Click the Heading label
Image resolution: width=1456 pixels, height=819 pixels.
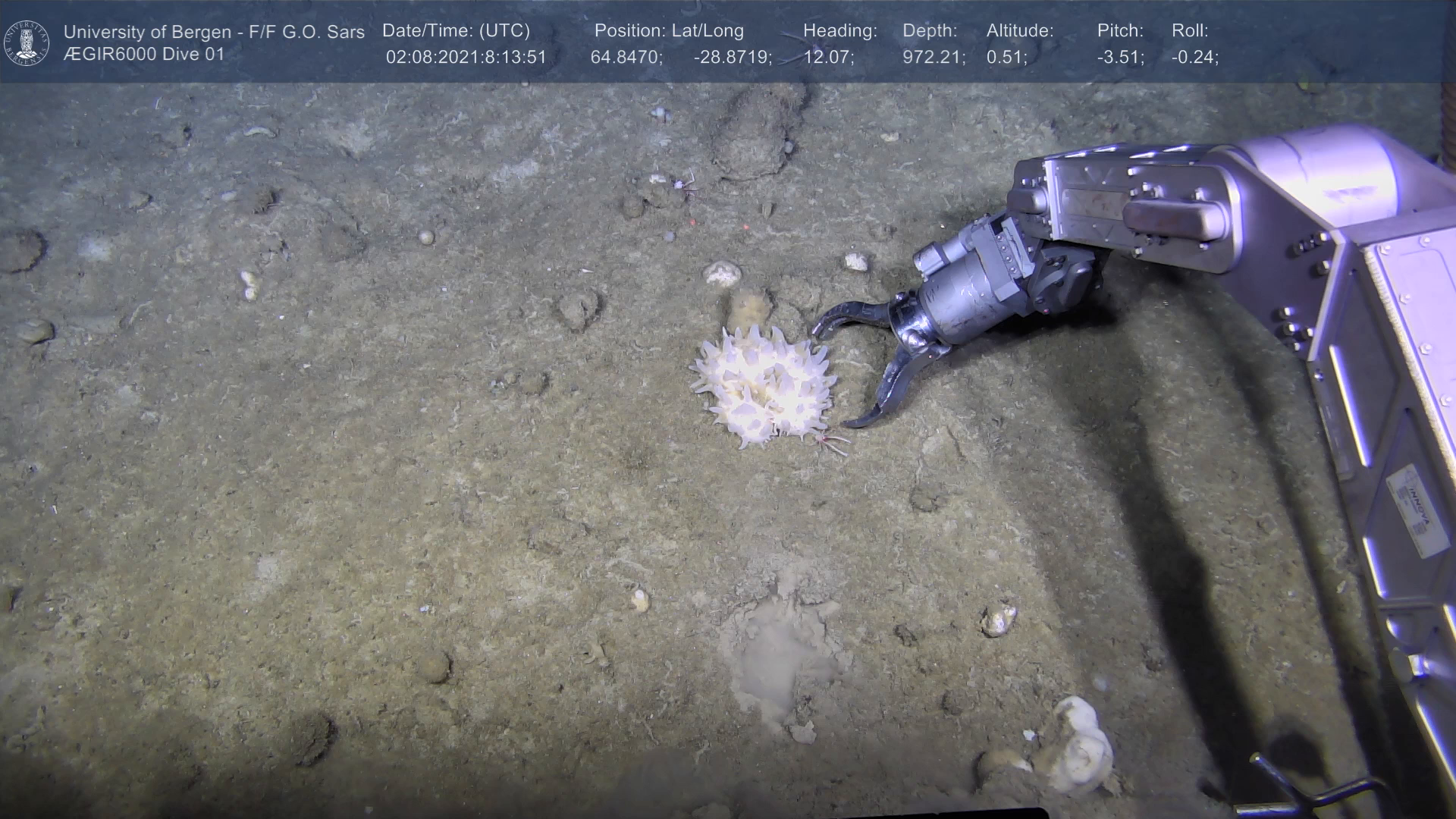(839, 31)
